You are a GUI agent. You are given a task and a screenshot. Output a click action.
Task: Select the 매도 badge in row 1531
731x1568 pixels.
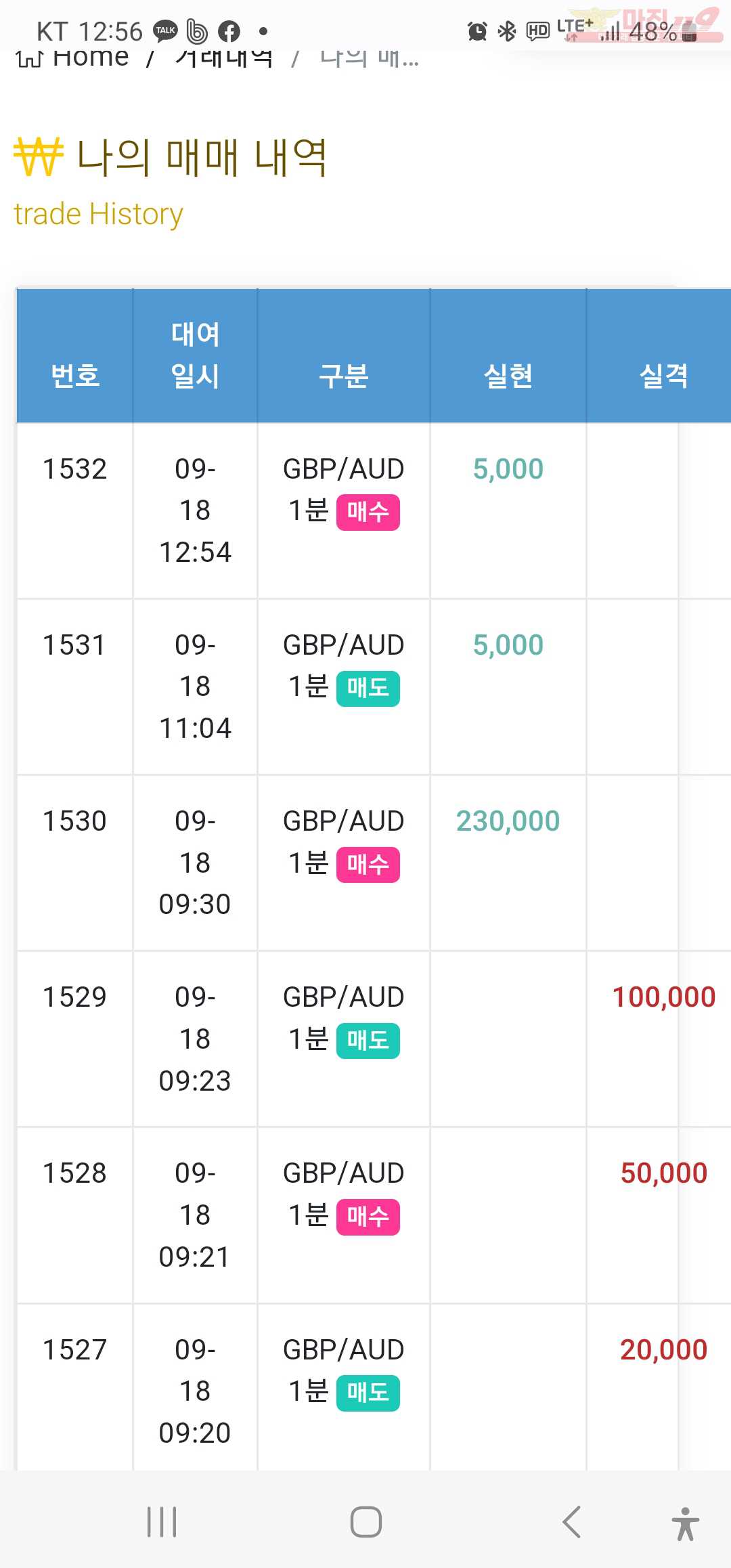point(368,689)
